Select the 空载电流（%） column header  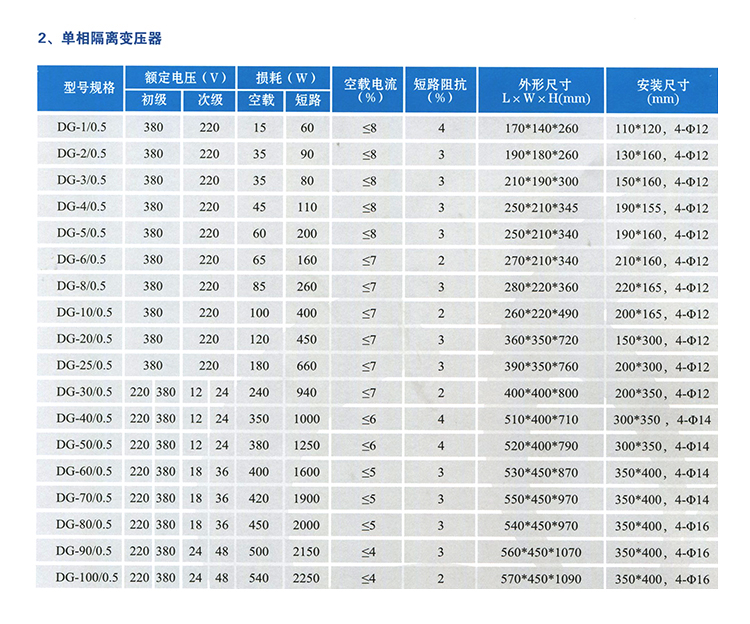370,88
